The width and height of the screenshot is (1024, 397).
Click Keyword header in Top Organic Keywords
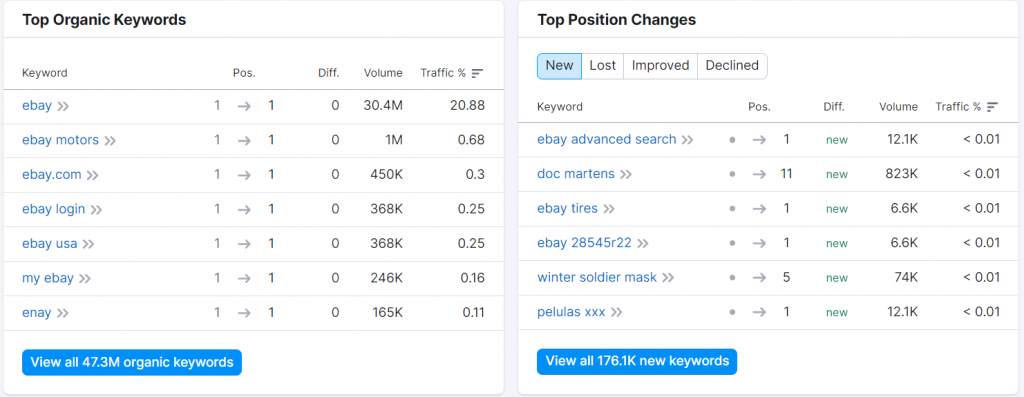coord(44,73)
